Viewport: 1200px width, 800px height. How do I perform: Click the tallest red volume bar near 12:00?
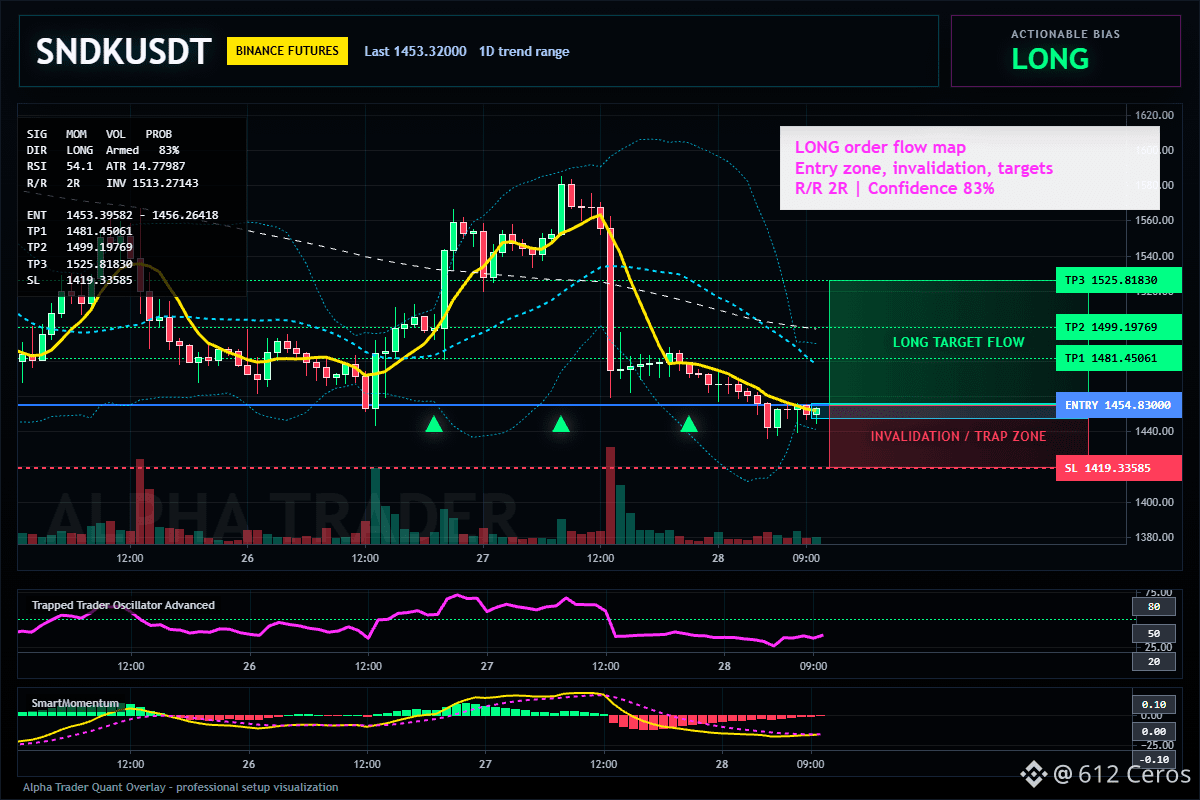point(610,495)
